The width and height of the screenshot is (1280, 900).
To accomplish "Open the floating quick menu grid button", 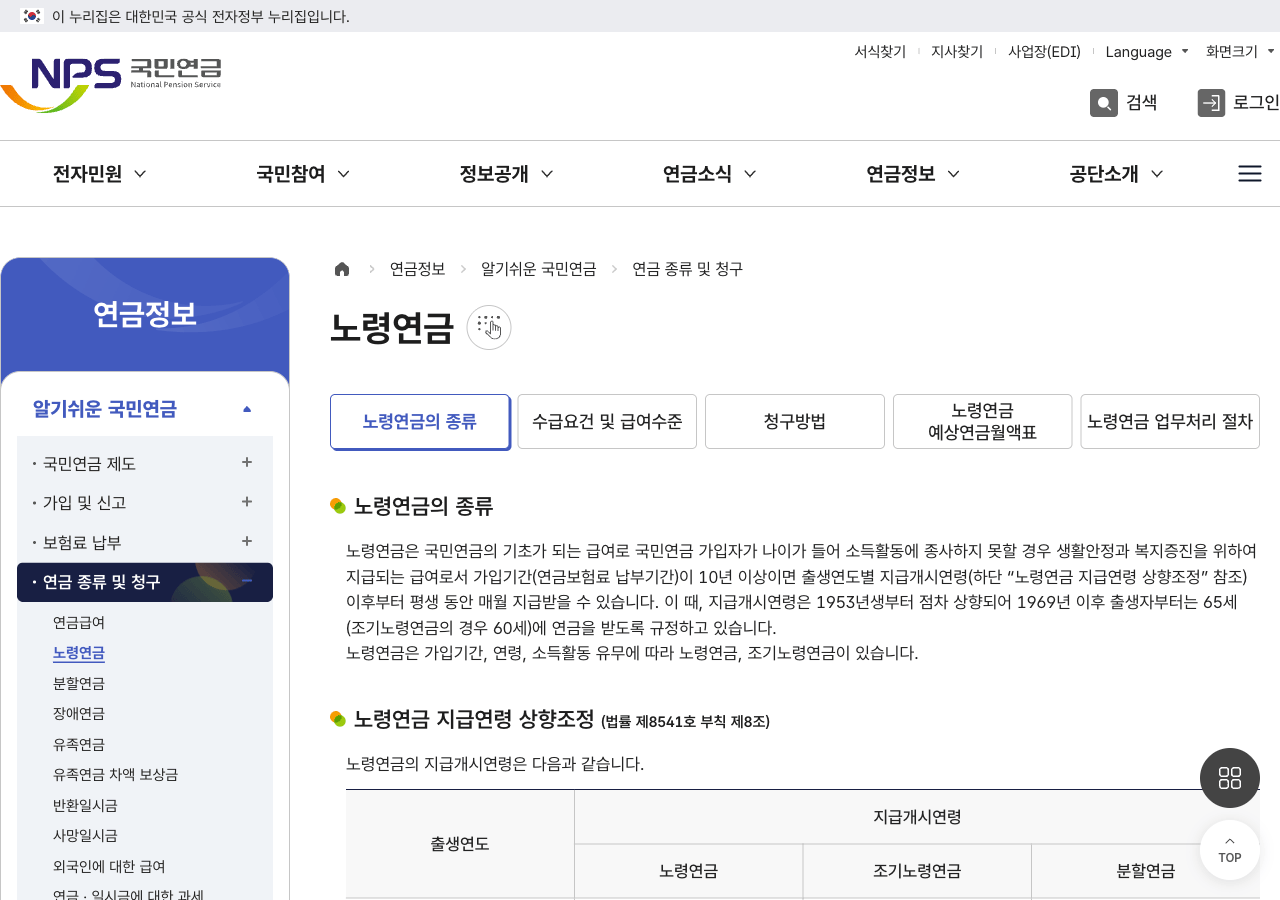I will click(x=1230, y=778).
